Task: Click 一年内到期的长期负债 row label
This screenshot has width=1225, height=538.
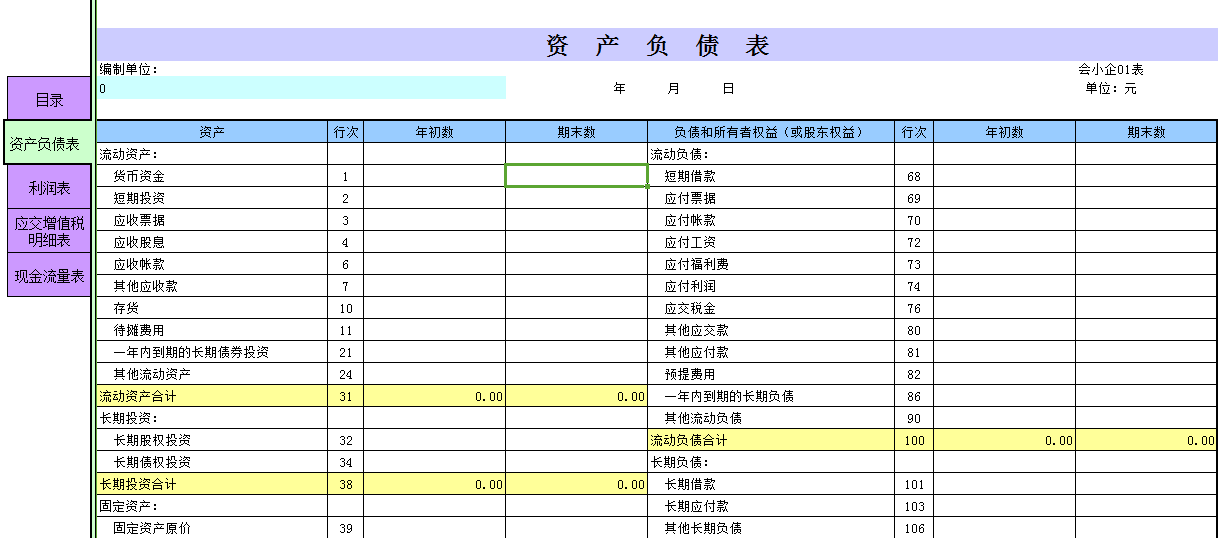Action: (x=729, y=396)
